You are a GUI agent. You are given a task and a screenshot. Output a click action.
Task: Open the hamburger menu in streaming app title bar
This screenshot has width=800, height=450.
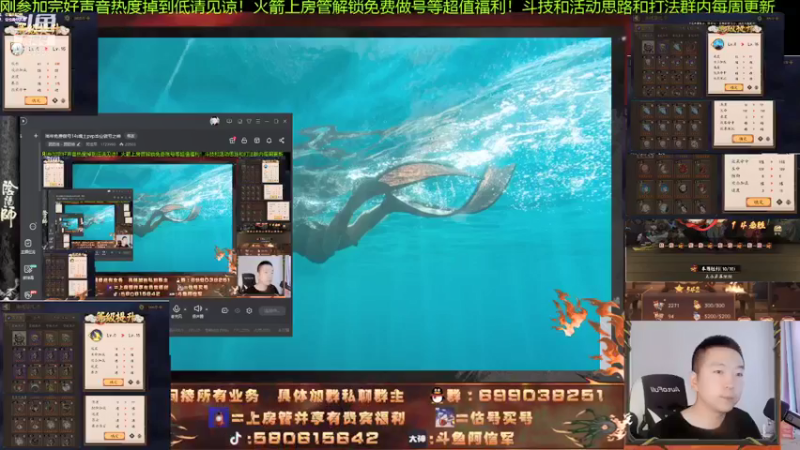point(258,121)
